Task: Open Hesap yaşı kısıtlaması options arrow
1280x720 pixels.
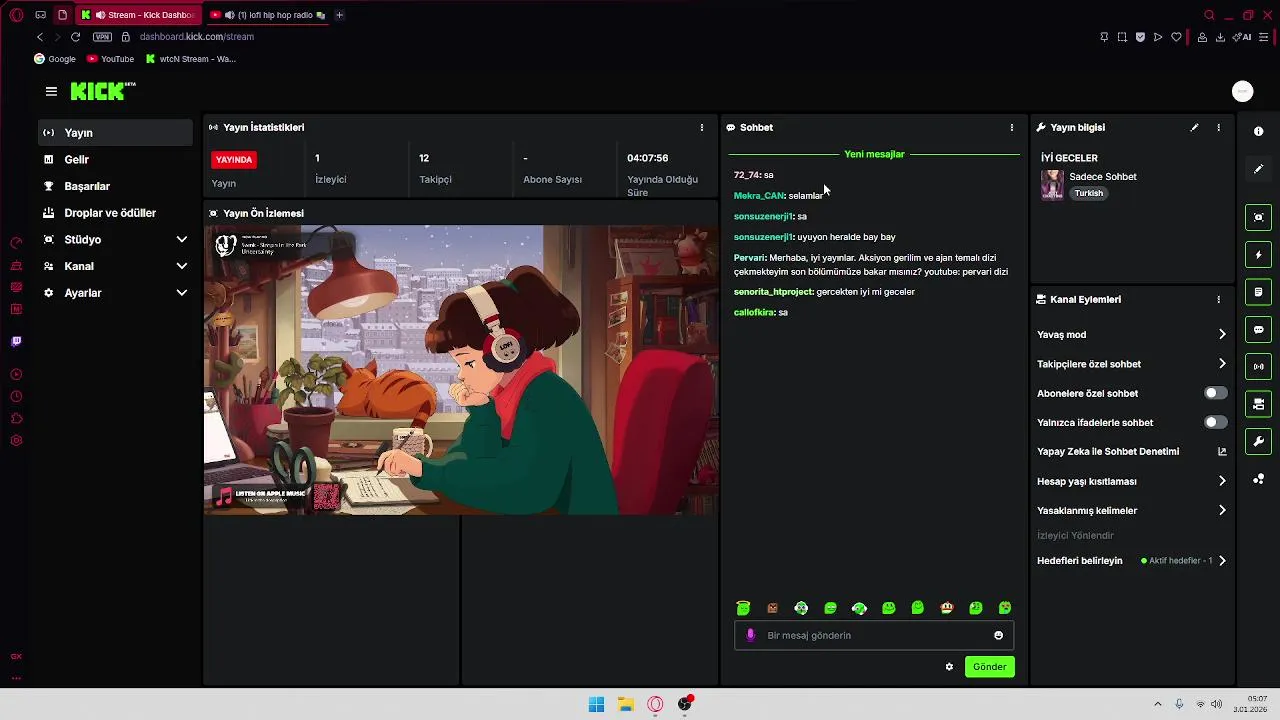Action: click(x=1221, y=481)
